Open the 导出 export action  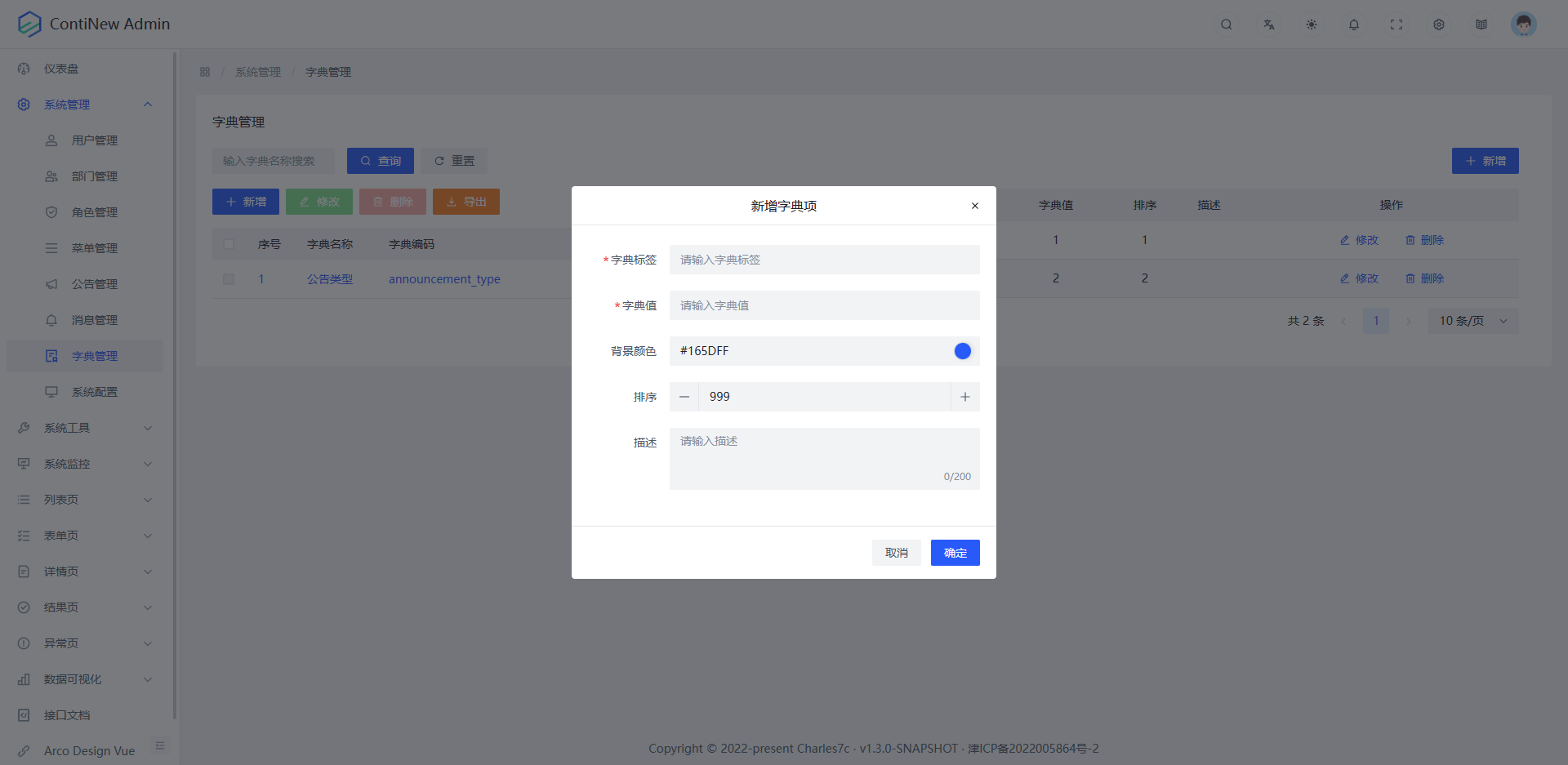(x=465, y=202)
